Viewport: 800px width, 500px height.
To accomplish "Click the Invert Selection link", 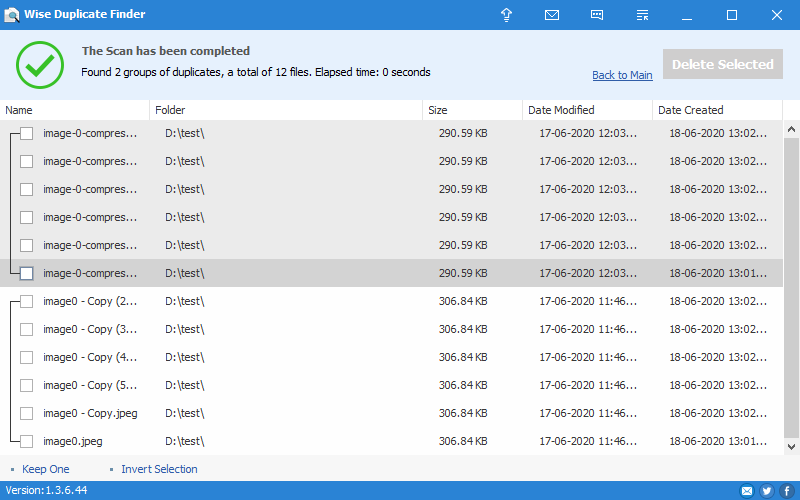I will [x=159, y=469].
